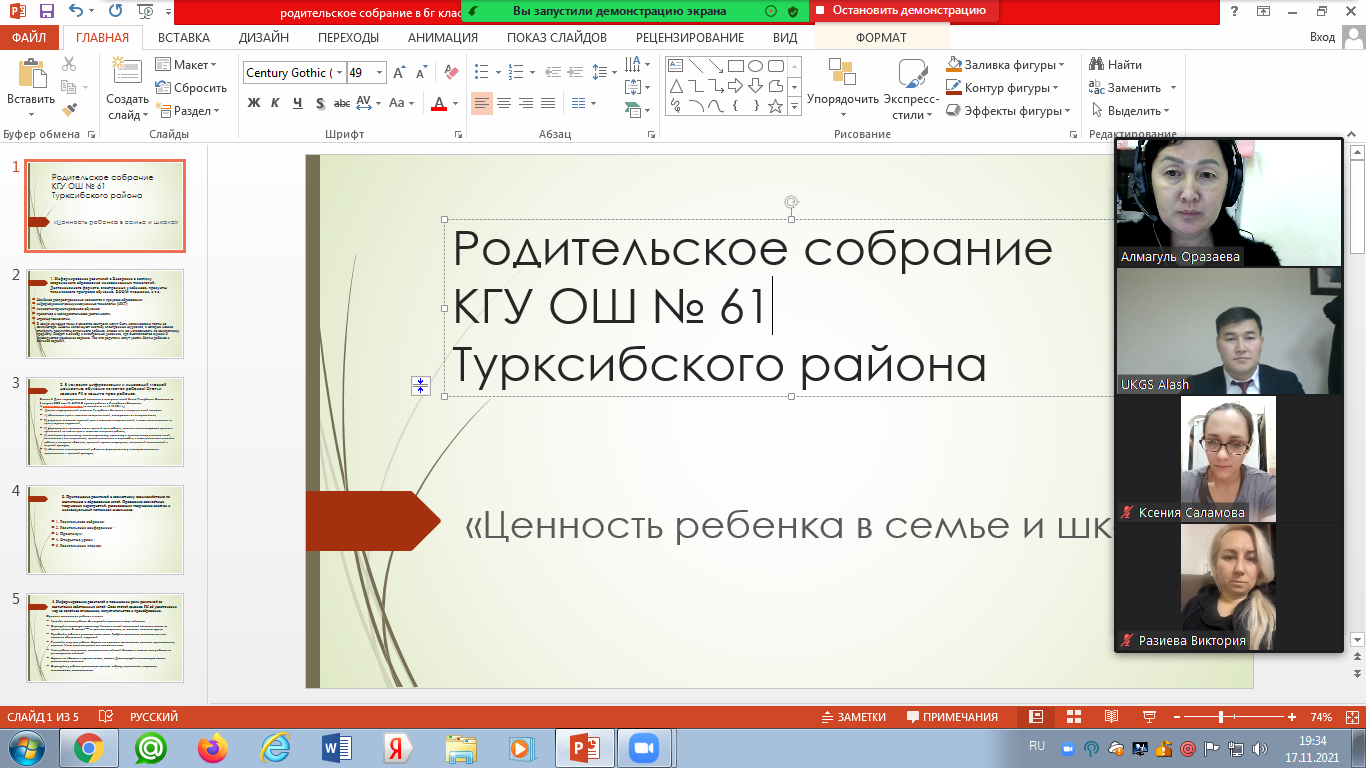The image size is (1366, 768).
Task: Open the Century Gothic font name dropdown
Action: [x=340, y=73]
